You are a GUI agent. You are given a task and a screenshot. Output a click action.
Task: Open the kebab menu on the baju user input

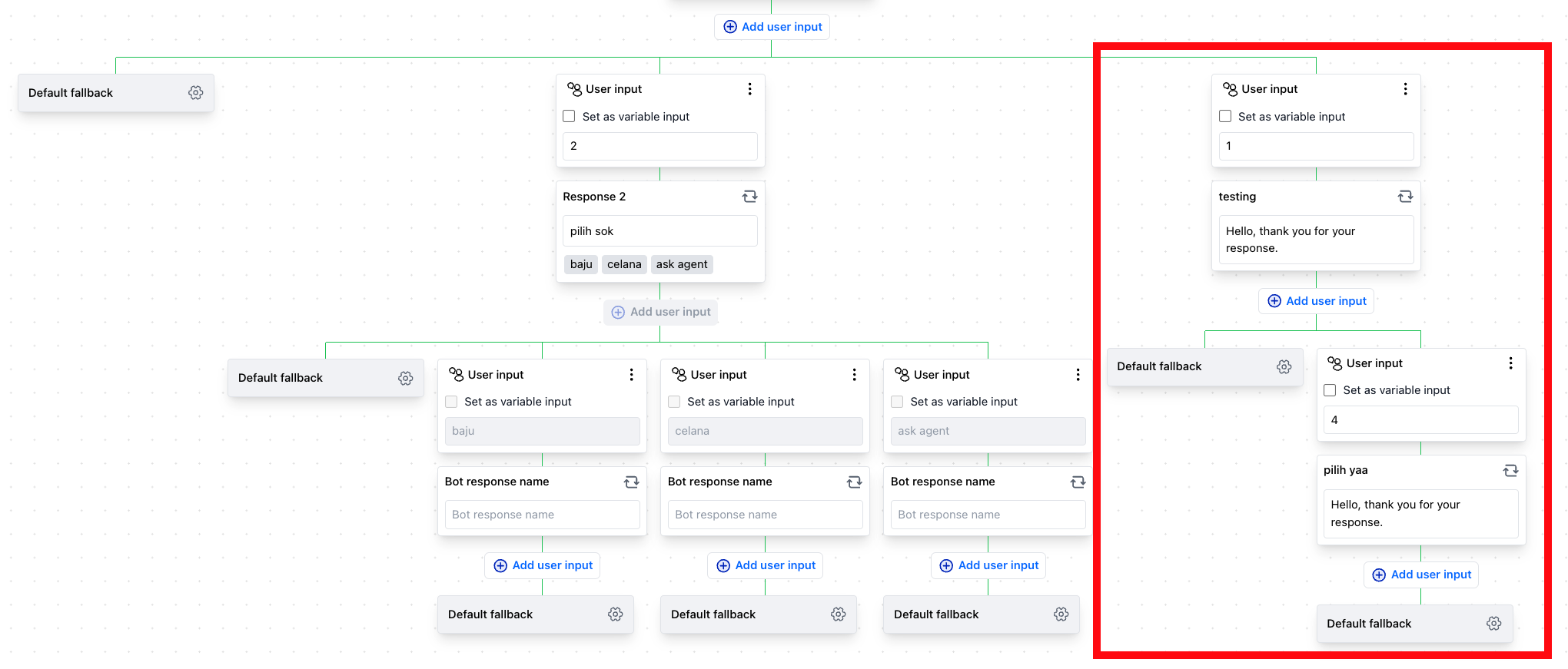tap(632, 375)
